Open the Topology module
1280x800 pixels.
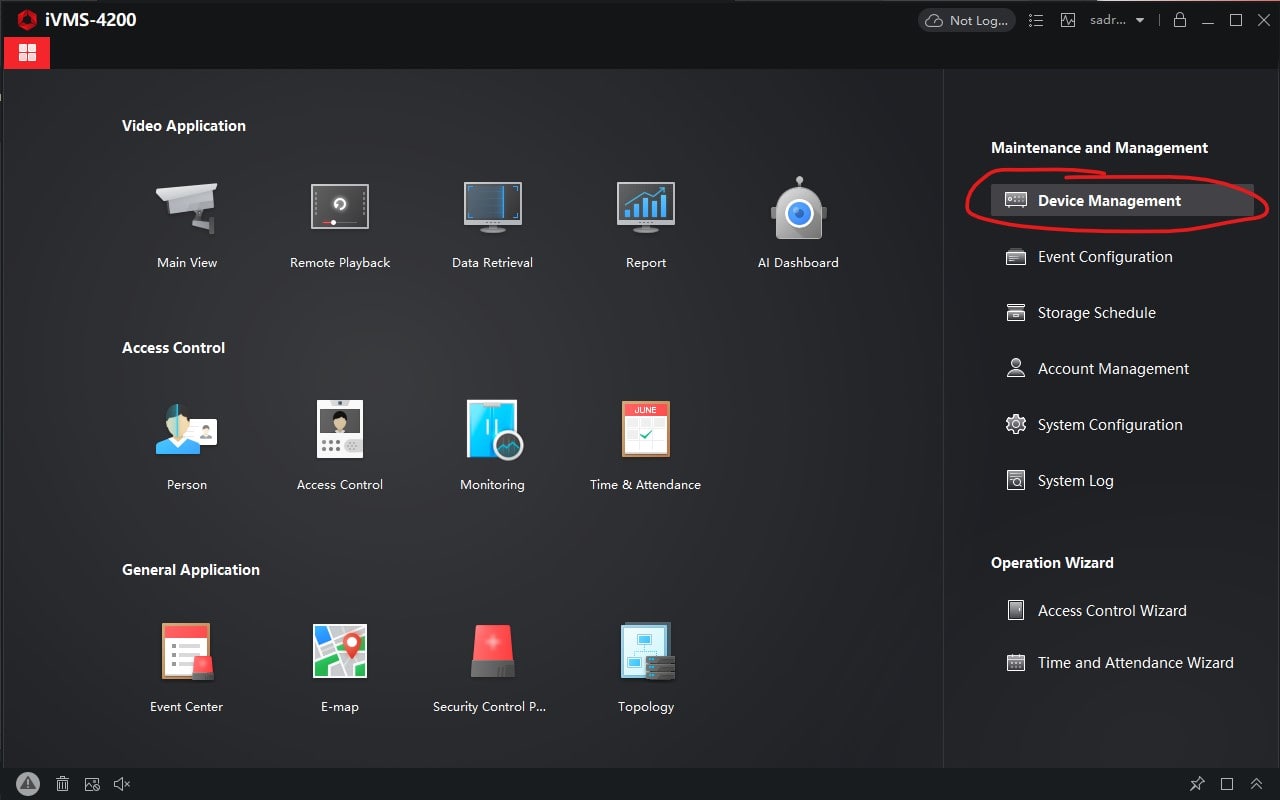coord(646,652)
